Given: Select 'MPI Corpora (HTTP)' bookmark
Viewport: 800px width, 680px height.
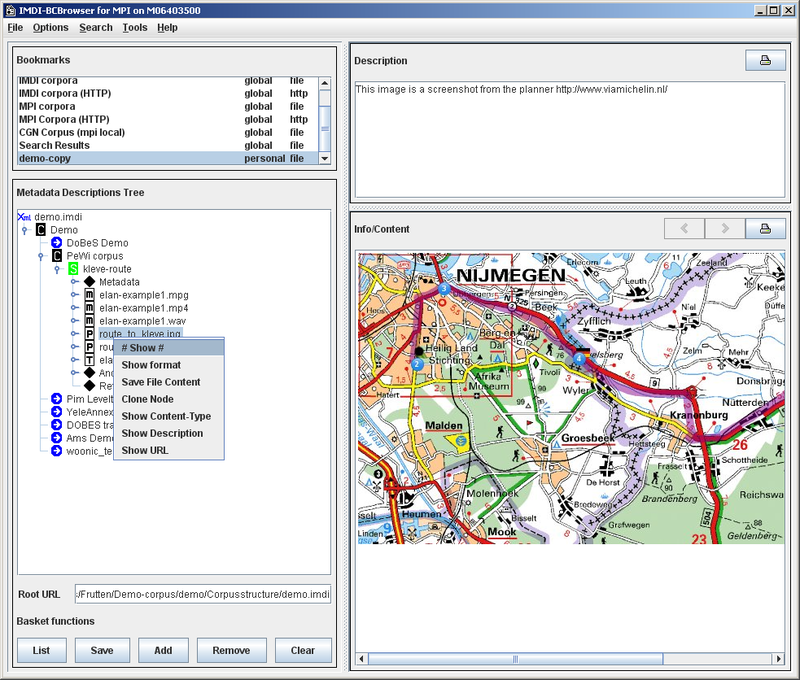Looking at the screenshot, I should pyautogui.click(x=168, y=119).
